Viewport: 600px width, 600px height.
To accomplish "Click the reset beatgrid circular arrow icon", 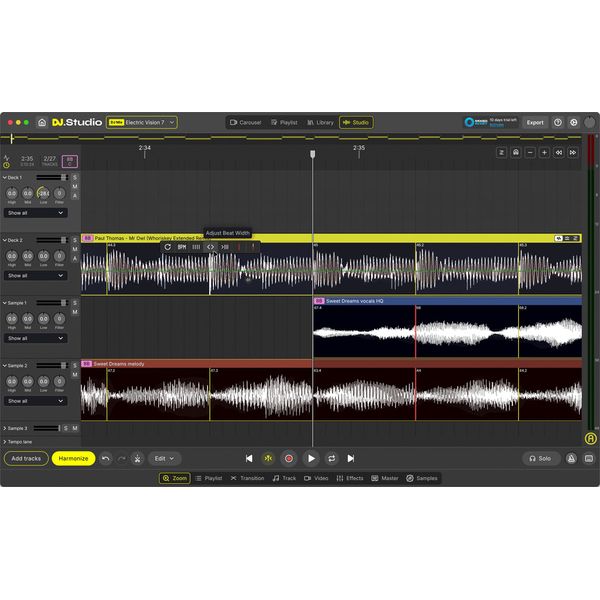I will click(168, 247).
